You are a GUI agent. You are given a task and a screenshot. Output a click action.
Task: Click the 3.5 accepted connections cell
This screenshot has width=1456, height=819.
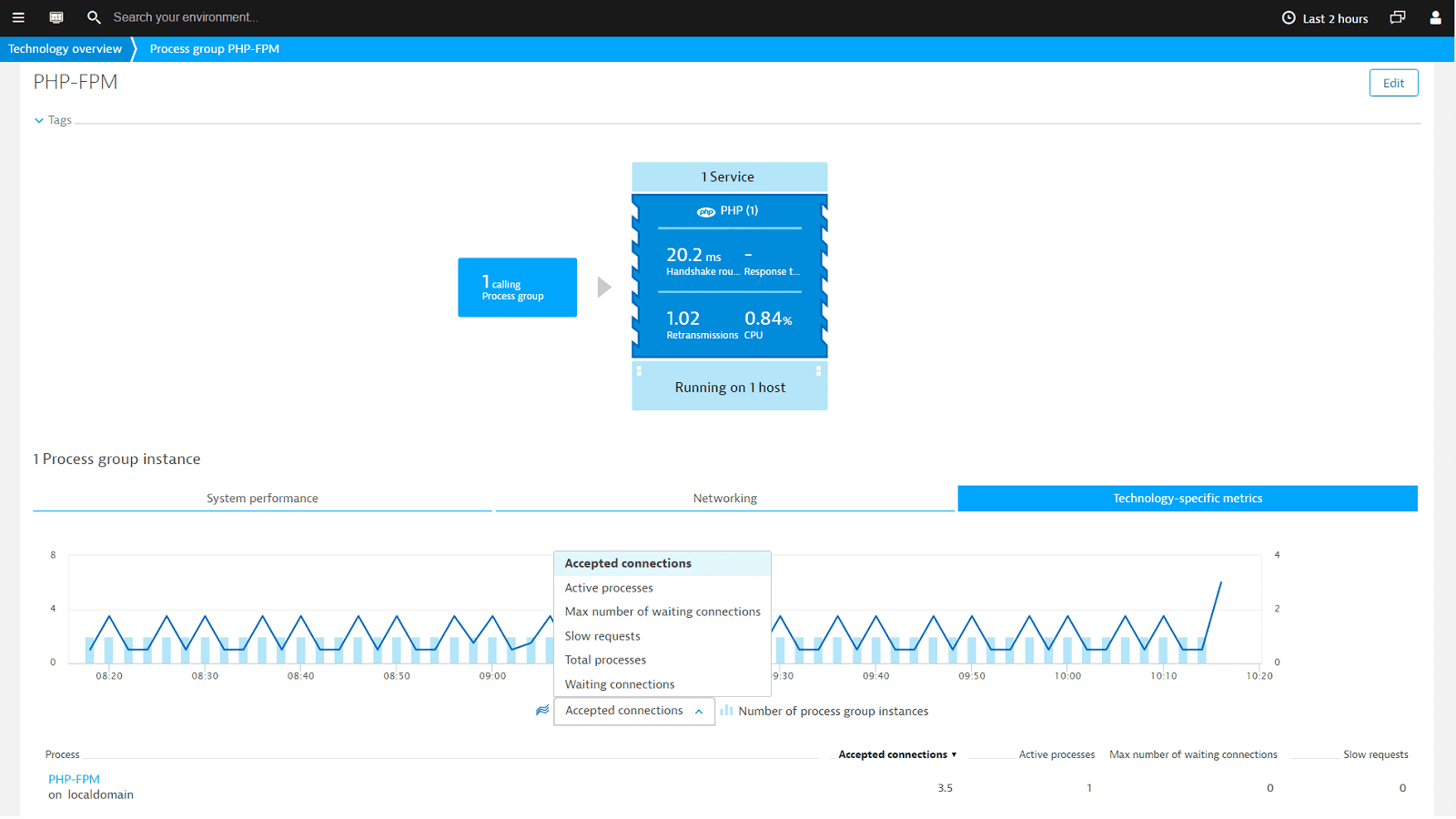[945, 788]
